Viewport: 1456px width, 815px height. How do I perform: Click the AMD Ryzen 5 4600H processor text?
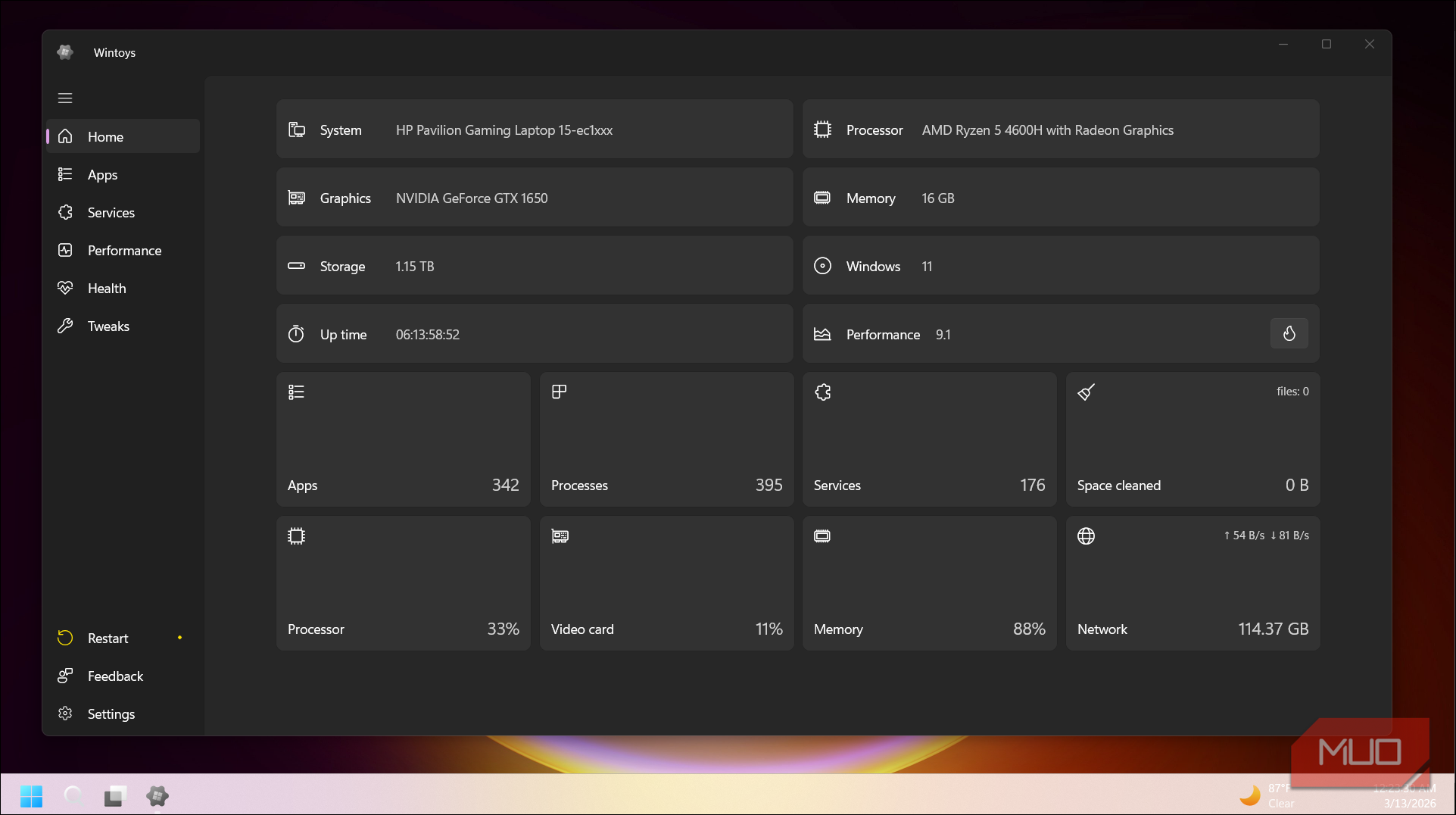(1048, 130)
